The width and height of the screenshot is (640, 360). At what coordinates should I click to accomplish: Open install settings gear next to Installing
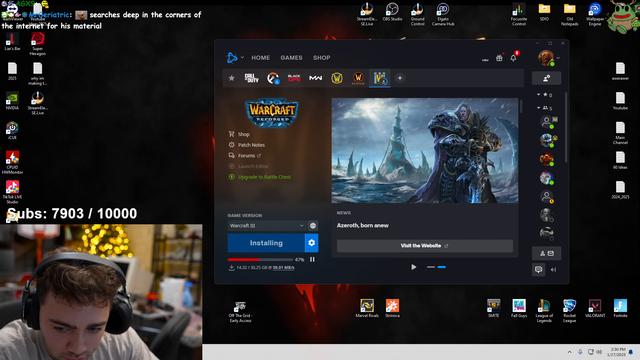point(311,243)
